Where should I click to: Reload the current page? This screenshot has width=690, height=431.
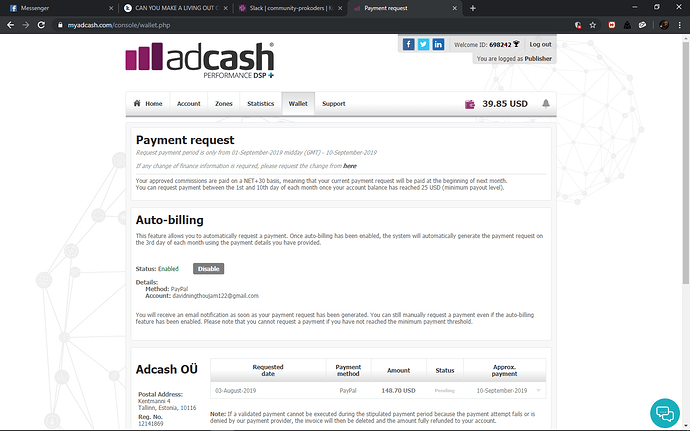41,25
